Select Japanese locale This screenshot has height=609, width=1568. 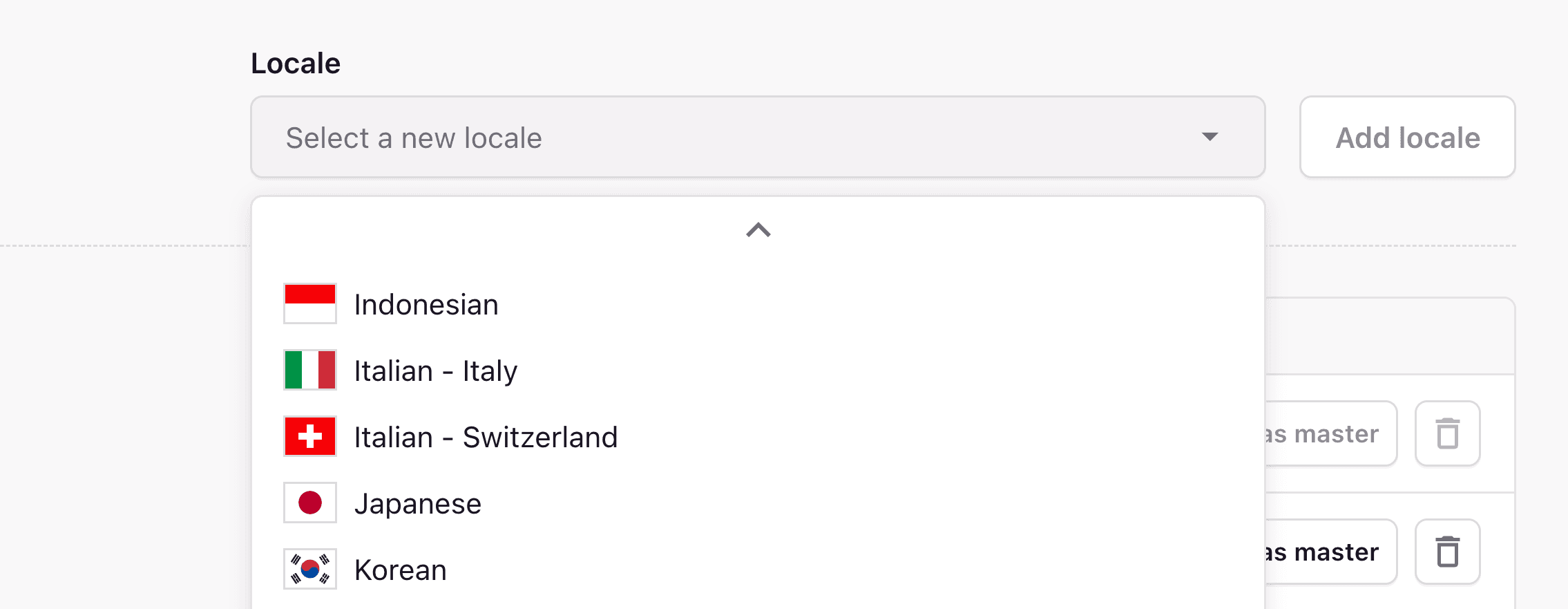(x=418, y=503)
